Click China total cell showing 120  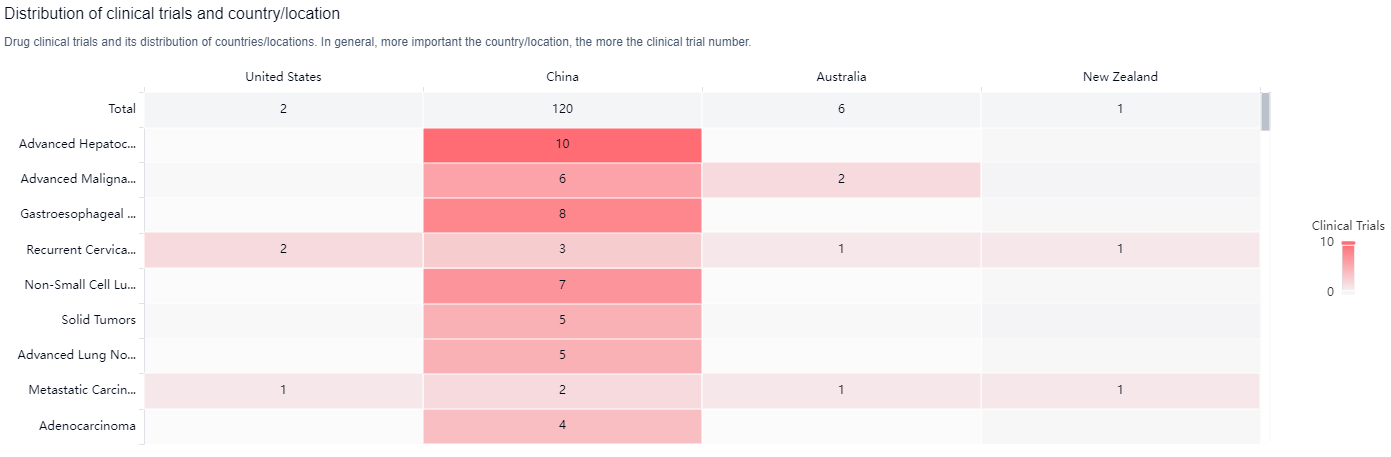point(562,109)
